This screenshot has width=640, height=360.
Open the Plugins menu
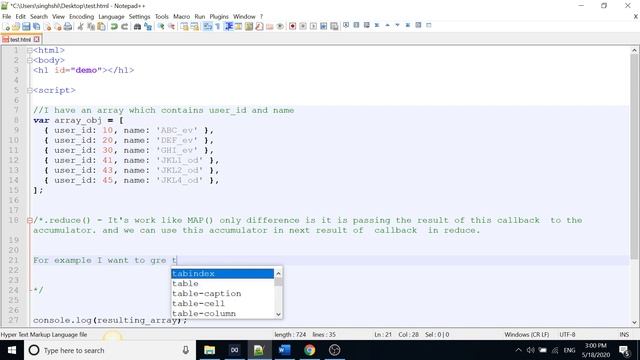pos(219,16)
